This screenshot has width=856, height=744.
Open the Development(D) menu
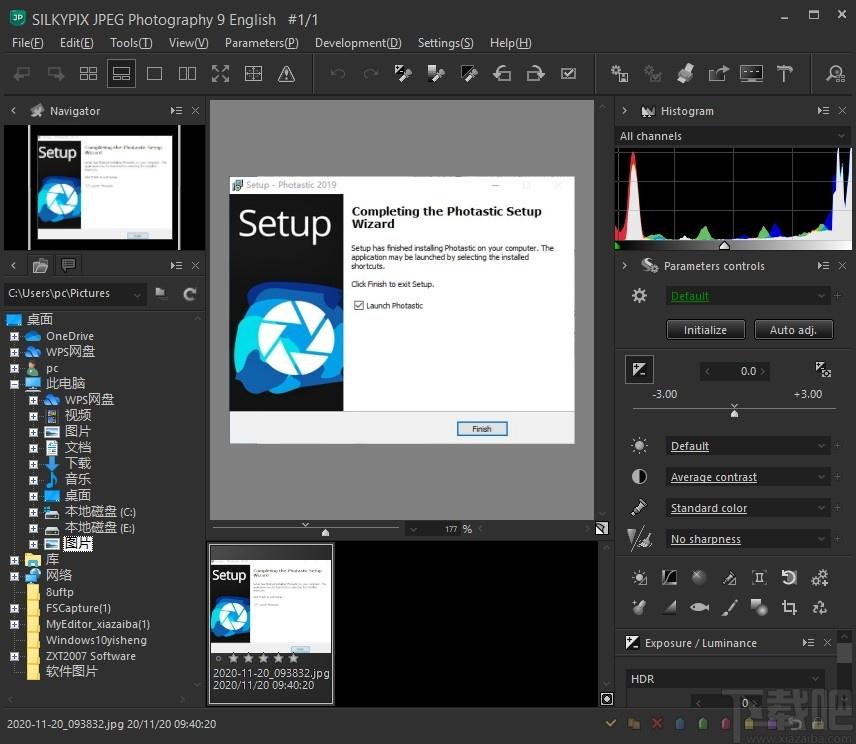coord(358,43)
